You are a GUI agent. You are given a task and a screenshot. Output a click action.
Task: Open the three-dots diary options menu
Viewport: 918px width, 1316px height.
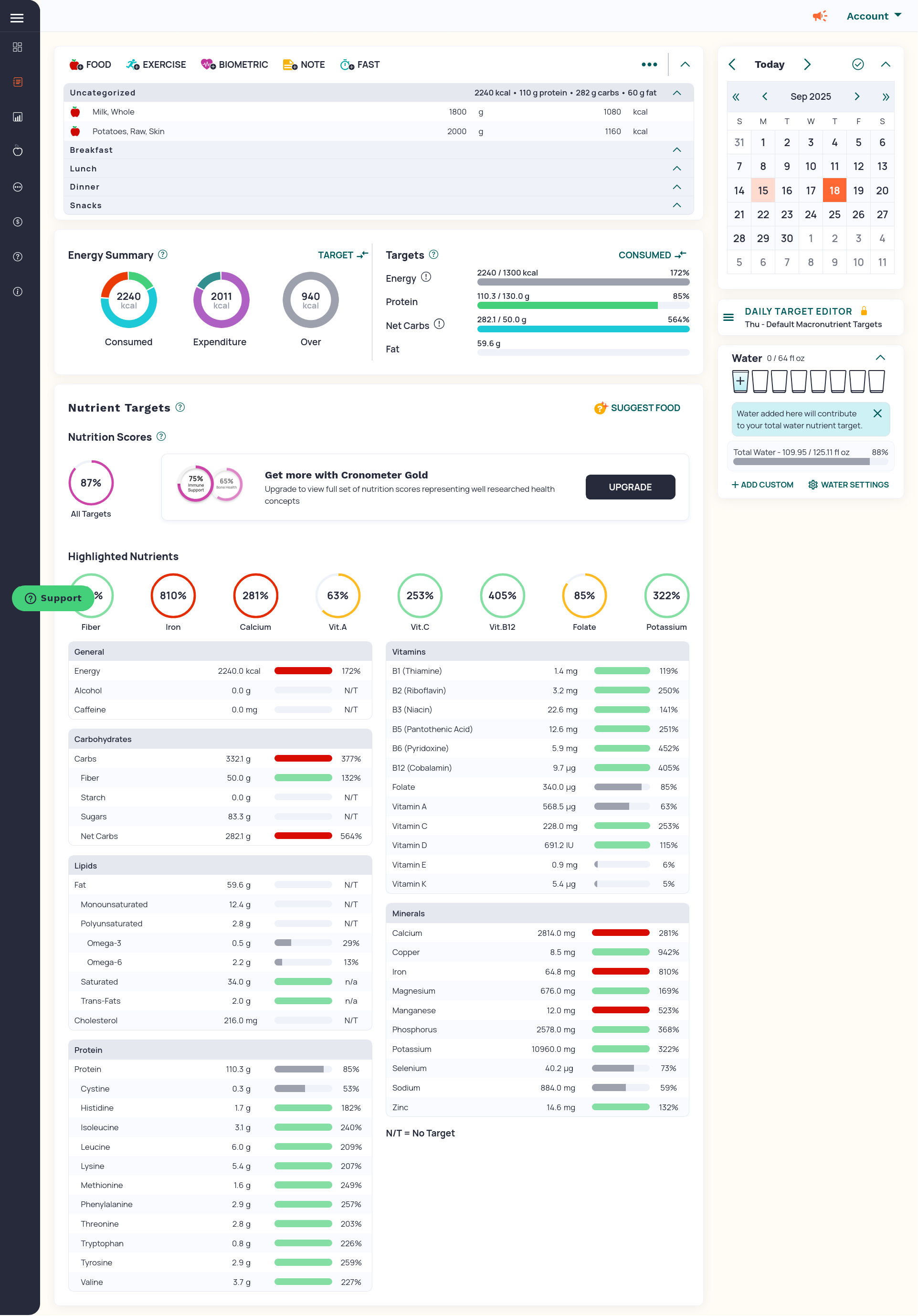[649, 64]
